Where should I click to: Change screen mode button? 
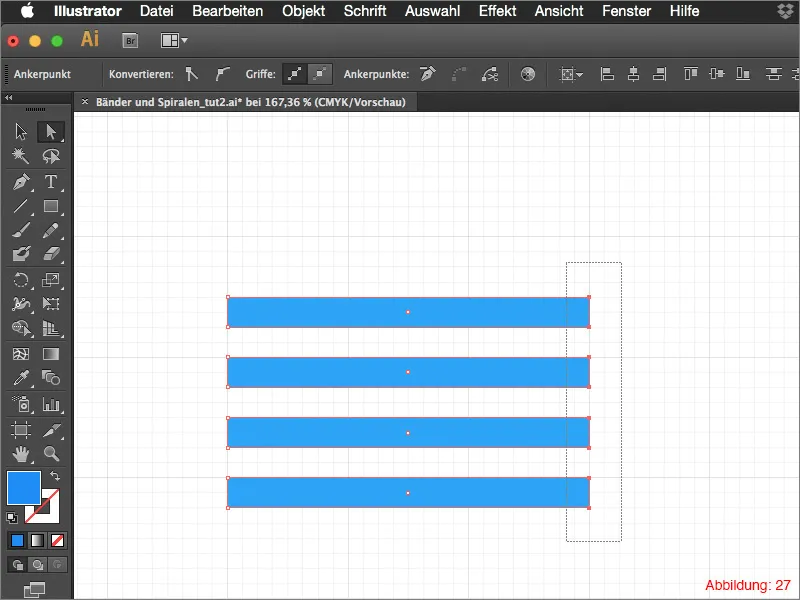tap(34, 589)
